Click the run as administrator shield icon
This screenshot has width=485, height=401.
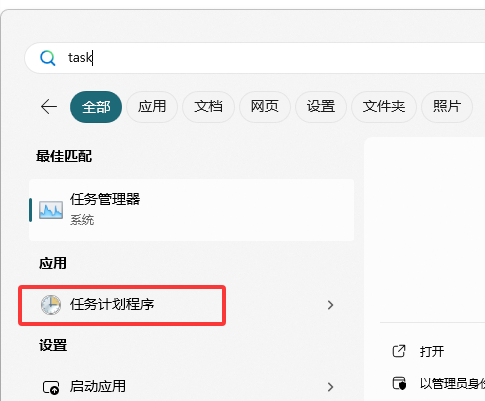click(x=399, y=383)
